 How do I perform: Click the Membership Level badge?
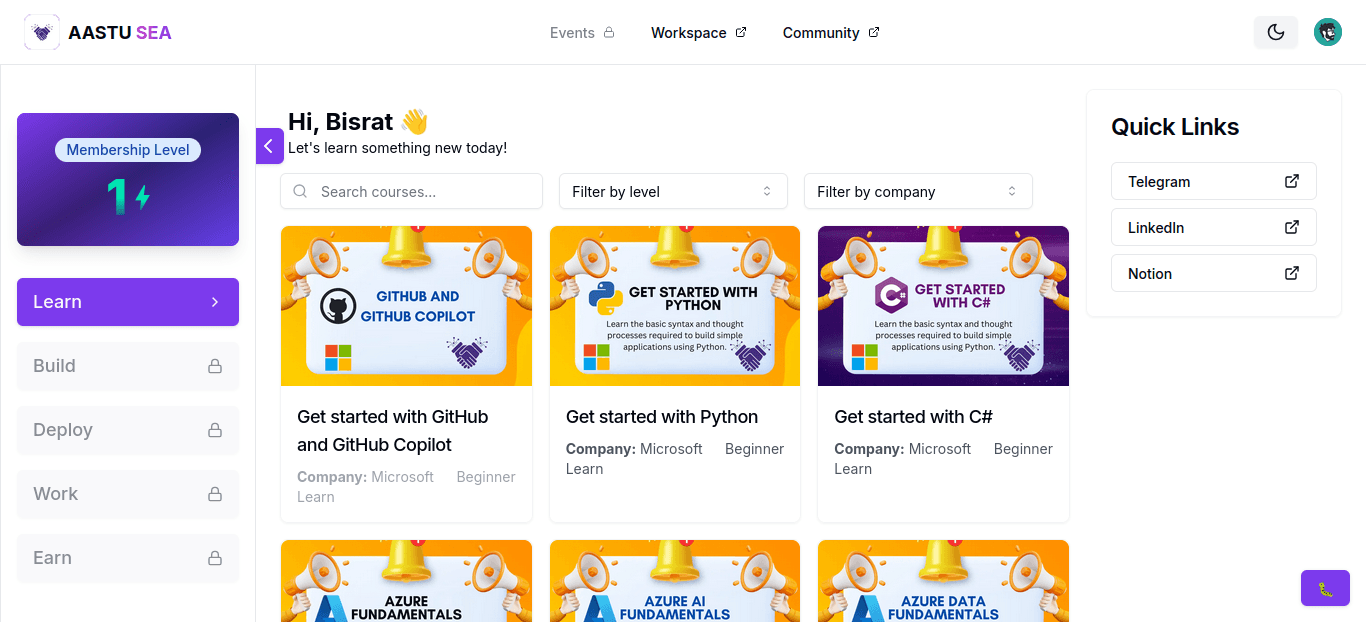tap(128, 150)
